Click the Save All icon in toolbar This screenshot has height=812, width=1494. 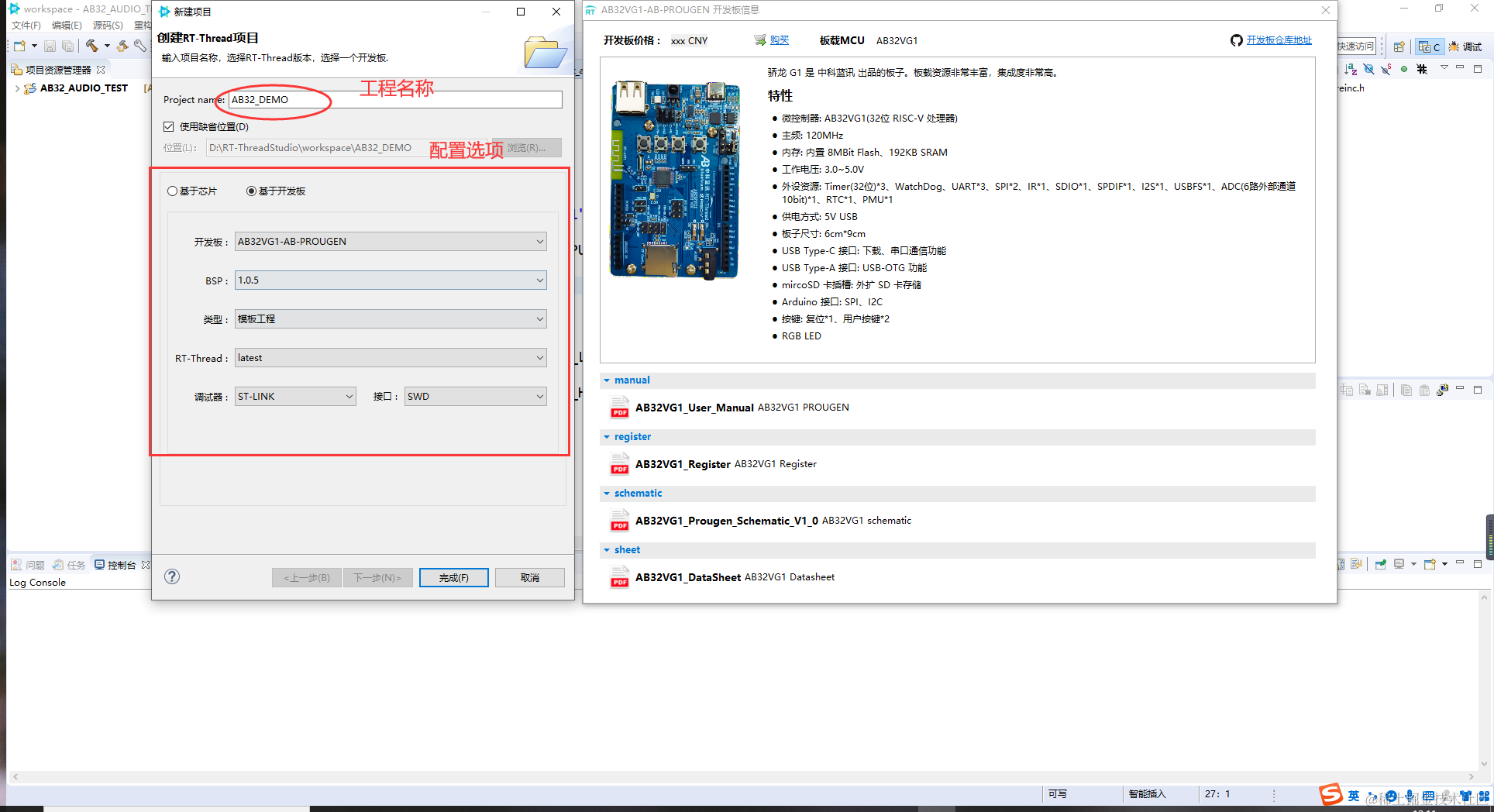coord(68,46)
